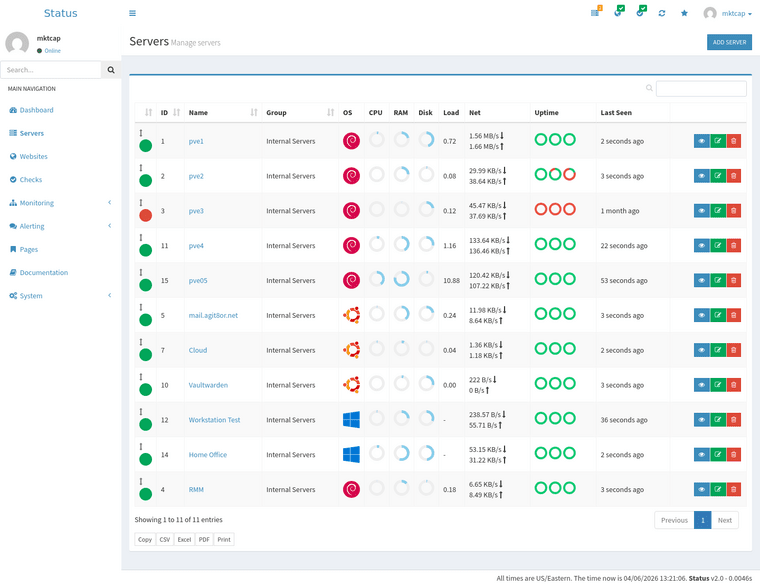Click the drag handle for pve05 row
Image resolution: width=760 pixels, height=586 pixels.
point(141,272)
